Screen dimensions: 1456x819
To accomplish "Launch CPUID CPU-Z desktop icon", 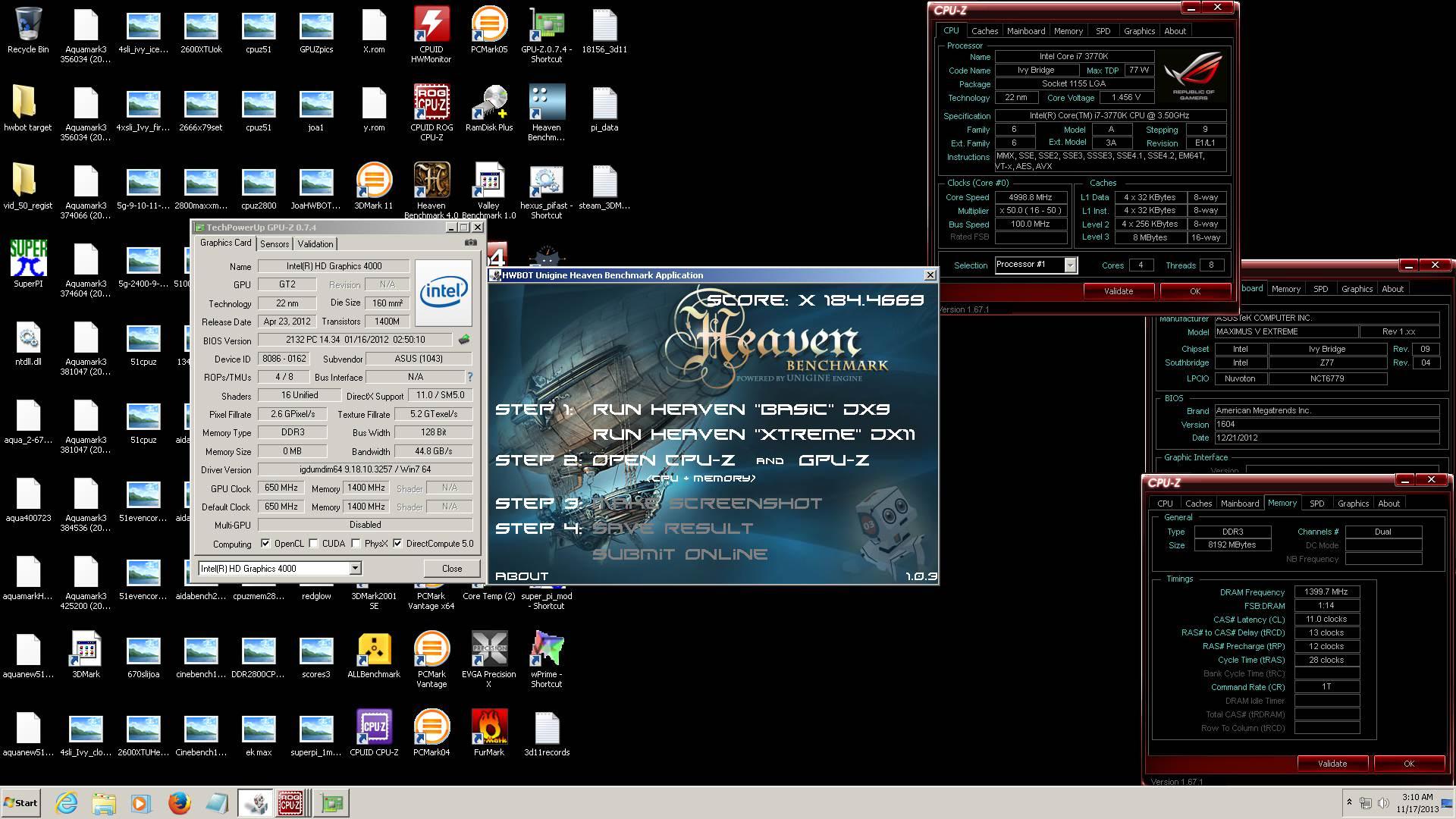I will 373,733.
